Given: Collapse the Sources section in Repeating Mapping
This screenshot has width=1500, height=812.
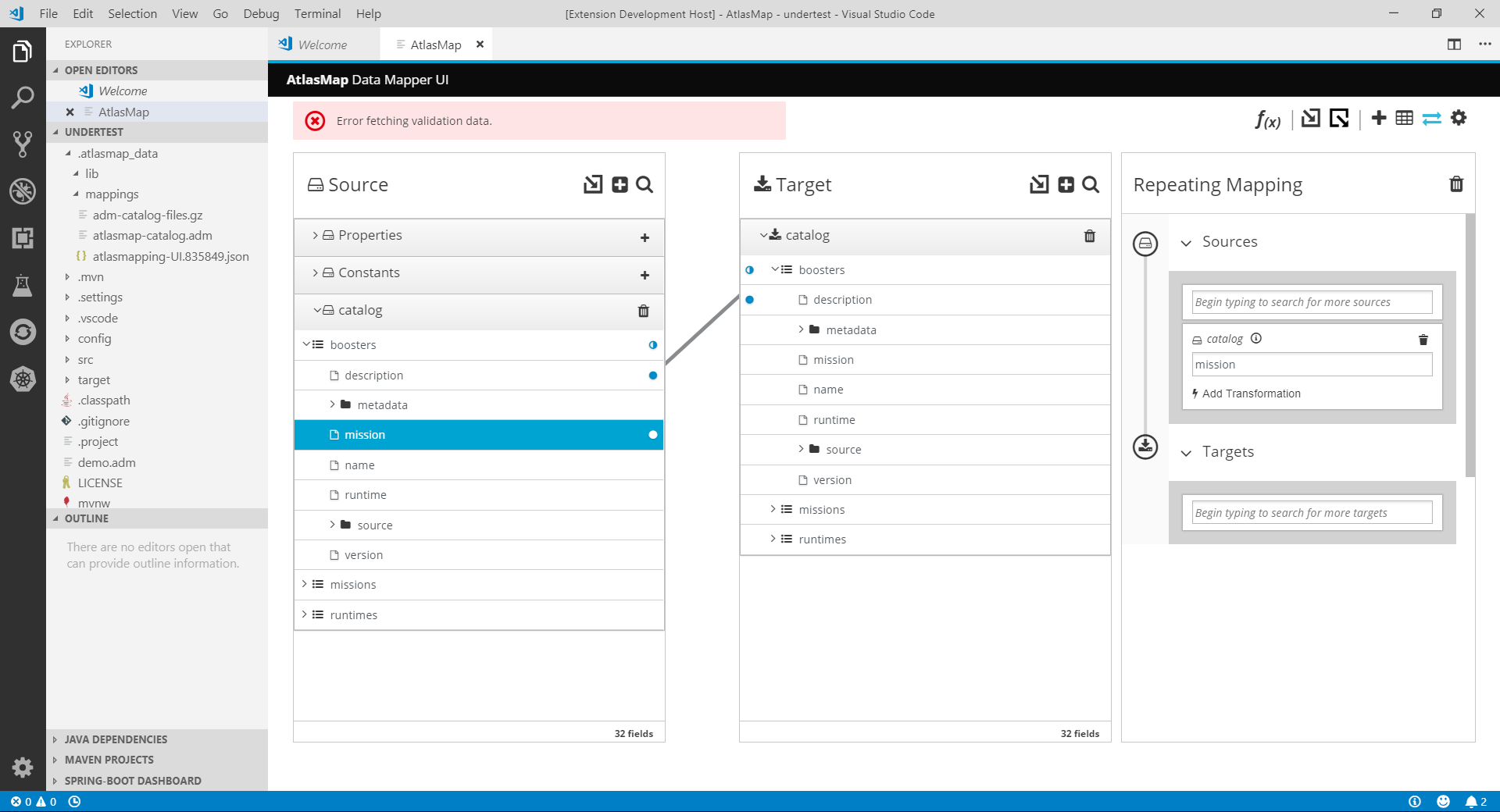Looking at the screenshot, I should click(1187, 242).
